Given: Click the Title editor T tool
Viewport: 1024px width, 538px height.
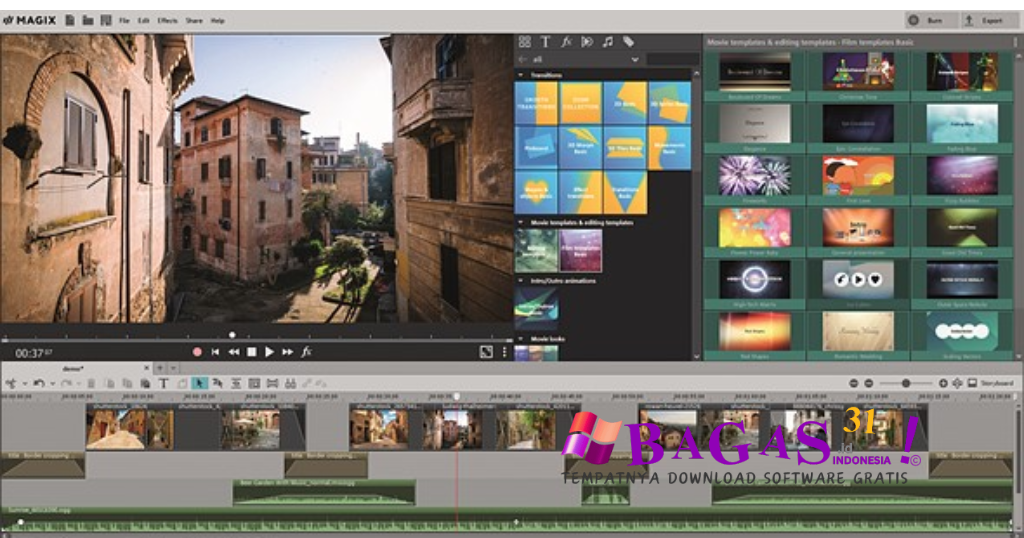Looking at the screenshot, I should [x=163, y=383].
